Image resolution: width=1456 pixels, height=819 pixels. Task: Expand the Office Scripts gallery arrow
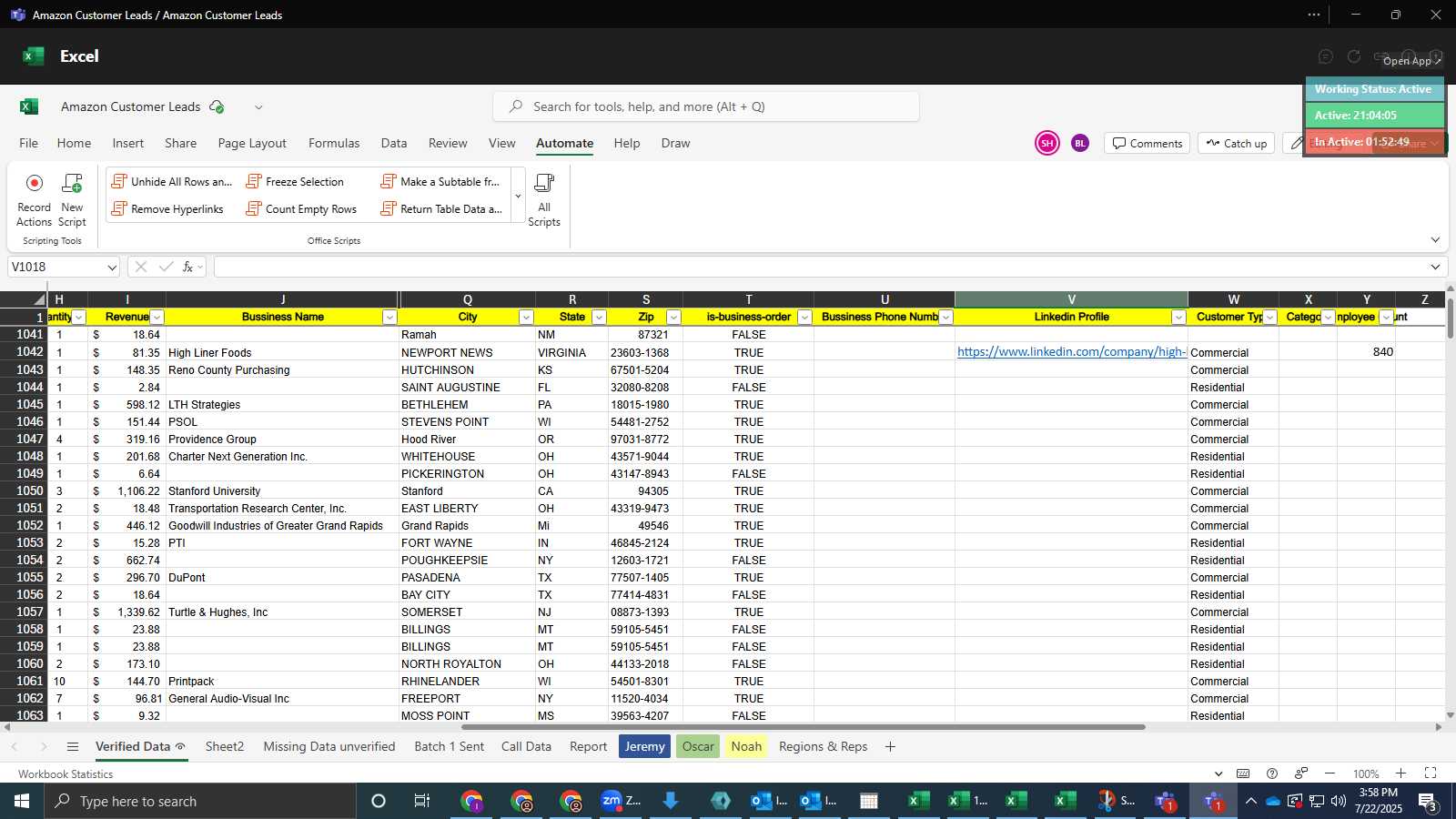tap(518, 196)
